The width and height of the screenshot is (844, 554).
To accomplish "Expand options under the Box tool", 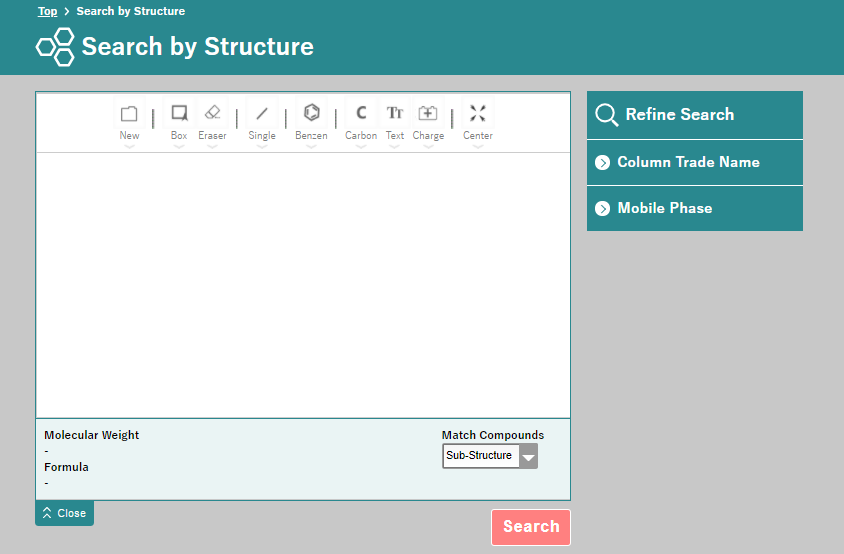I will point(179,146).
